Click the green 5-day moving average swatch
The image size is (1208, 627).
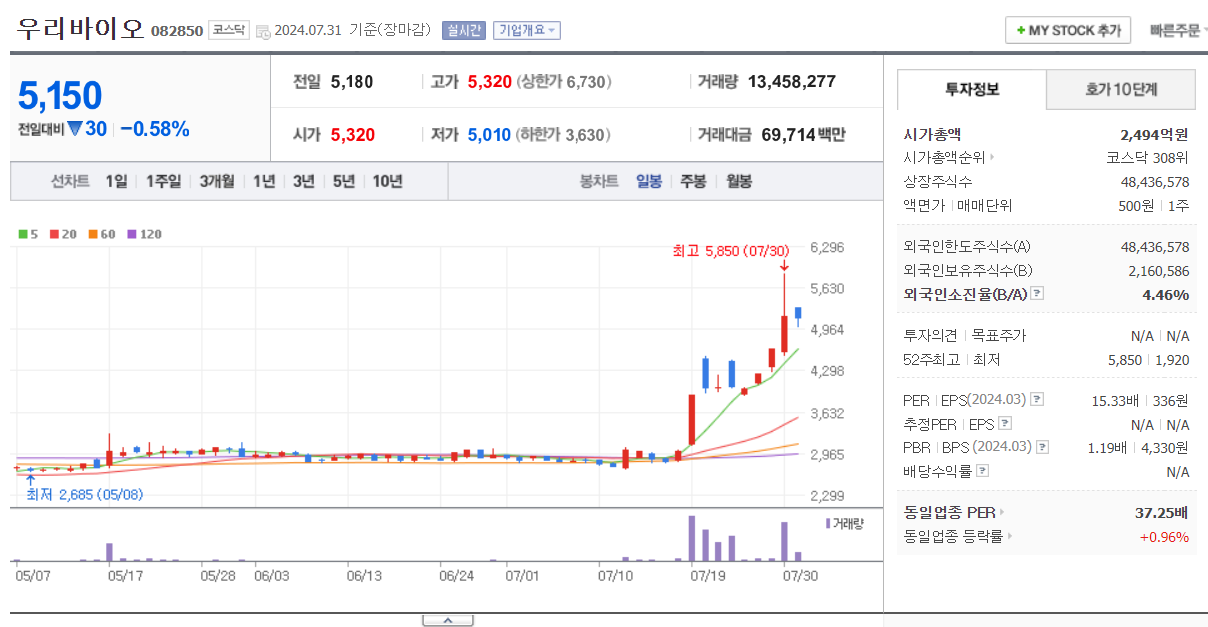pos(22,235)
